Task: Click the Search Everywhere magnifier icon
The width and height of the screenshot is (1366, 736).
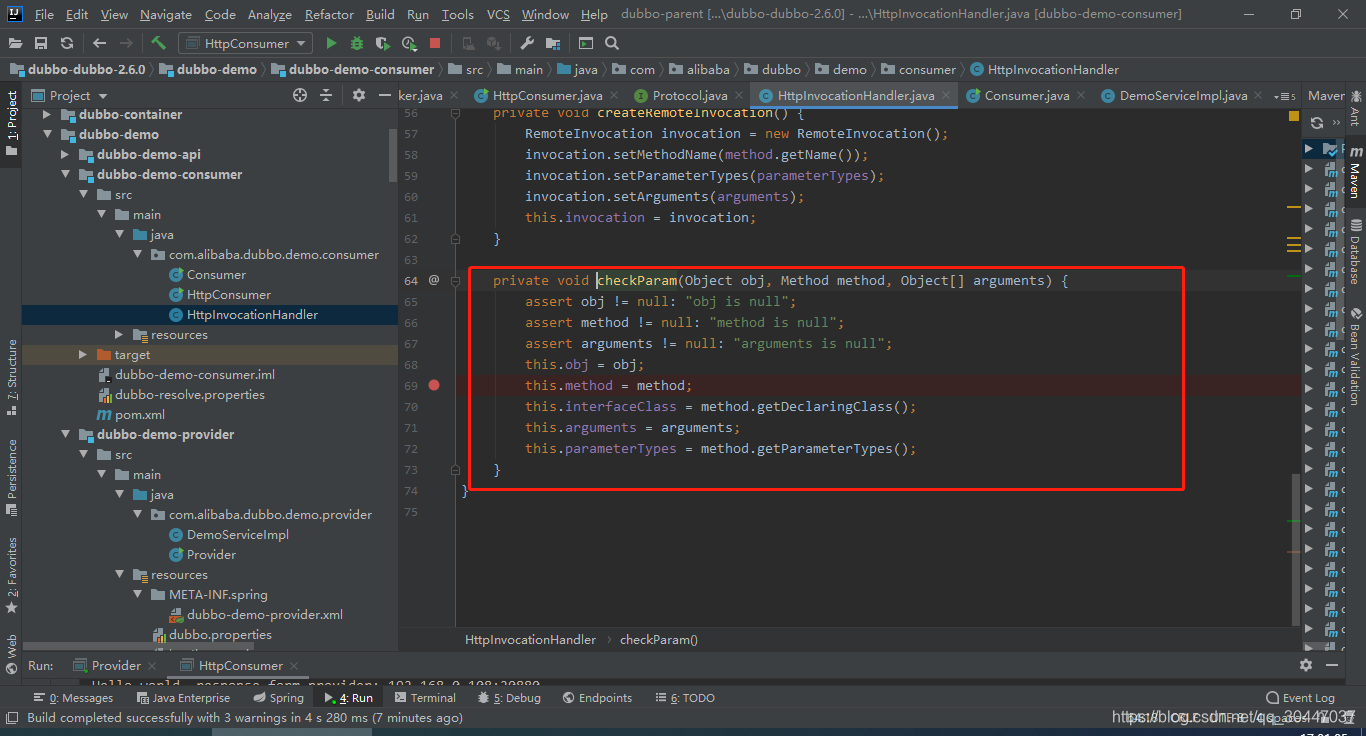Action: click(x=612, y=43)
